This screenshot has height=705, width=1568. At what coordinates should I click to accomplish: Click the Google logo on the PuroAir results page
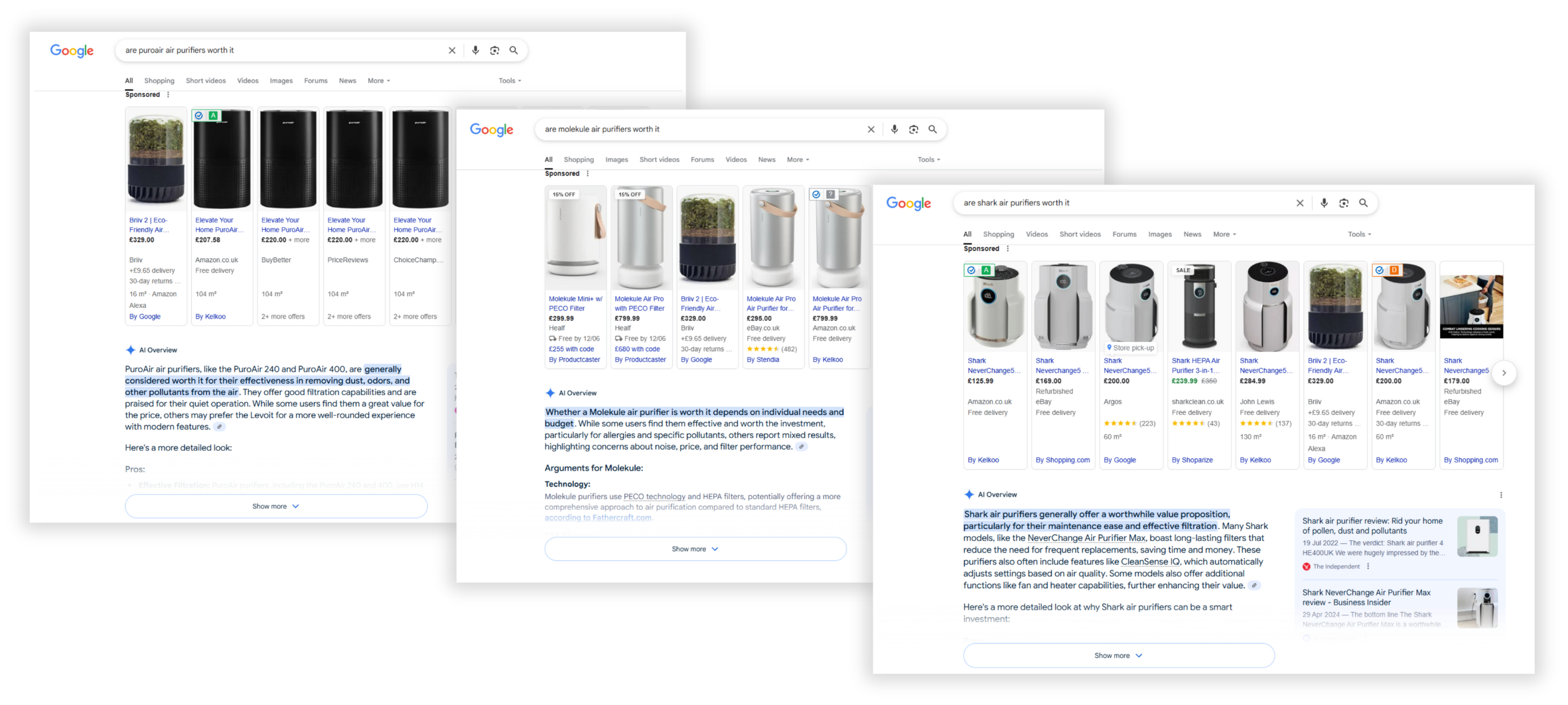click(x=71, y=50)
